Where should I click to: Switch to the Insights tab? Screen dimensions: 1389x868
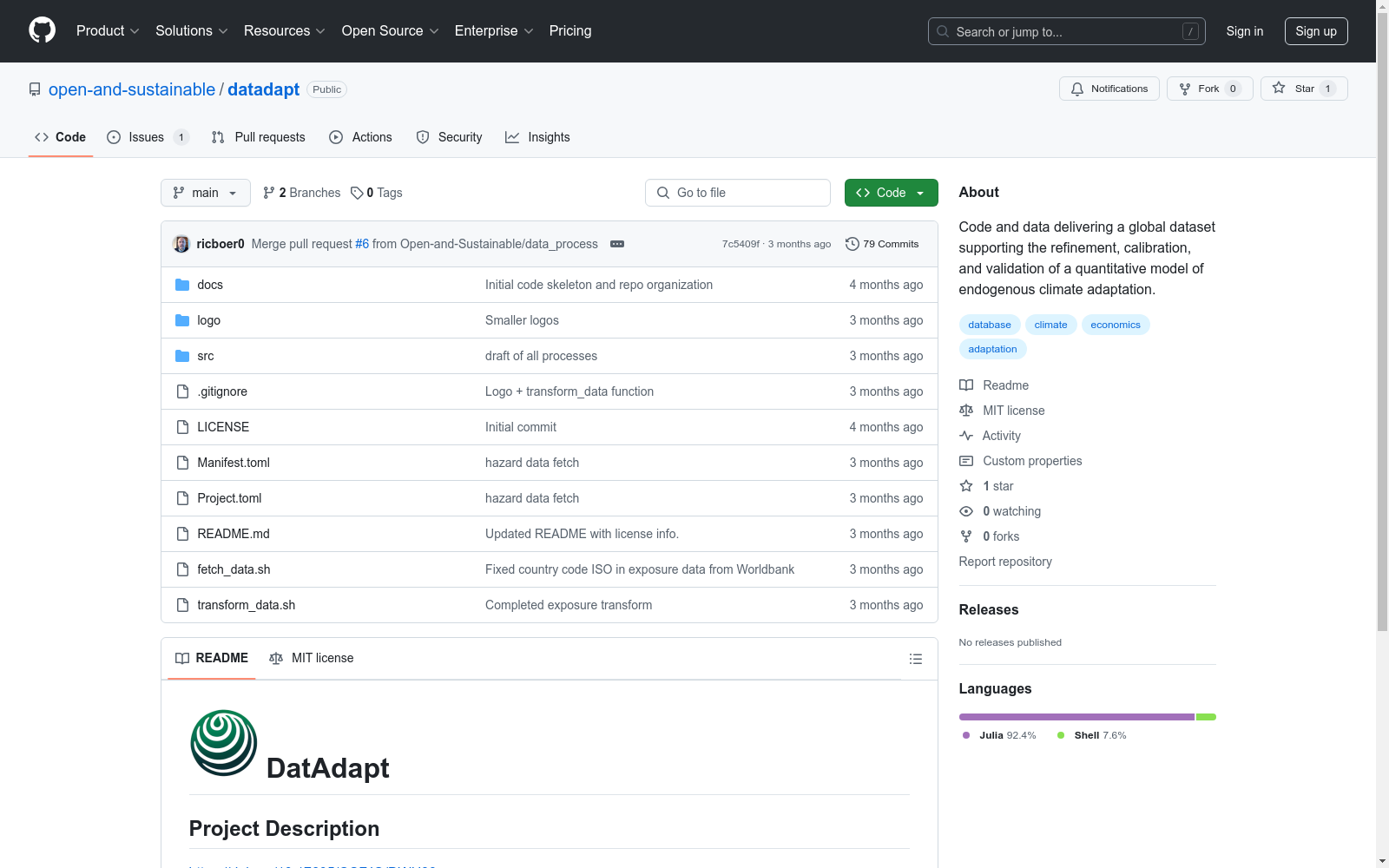(538, 137)
